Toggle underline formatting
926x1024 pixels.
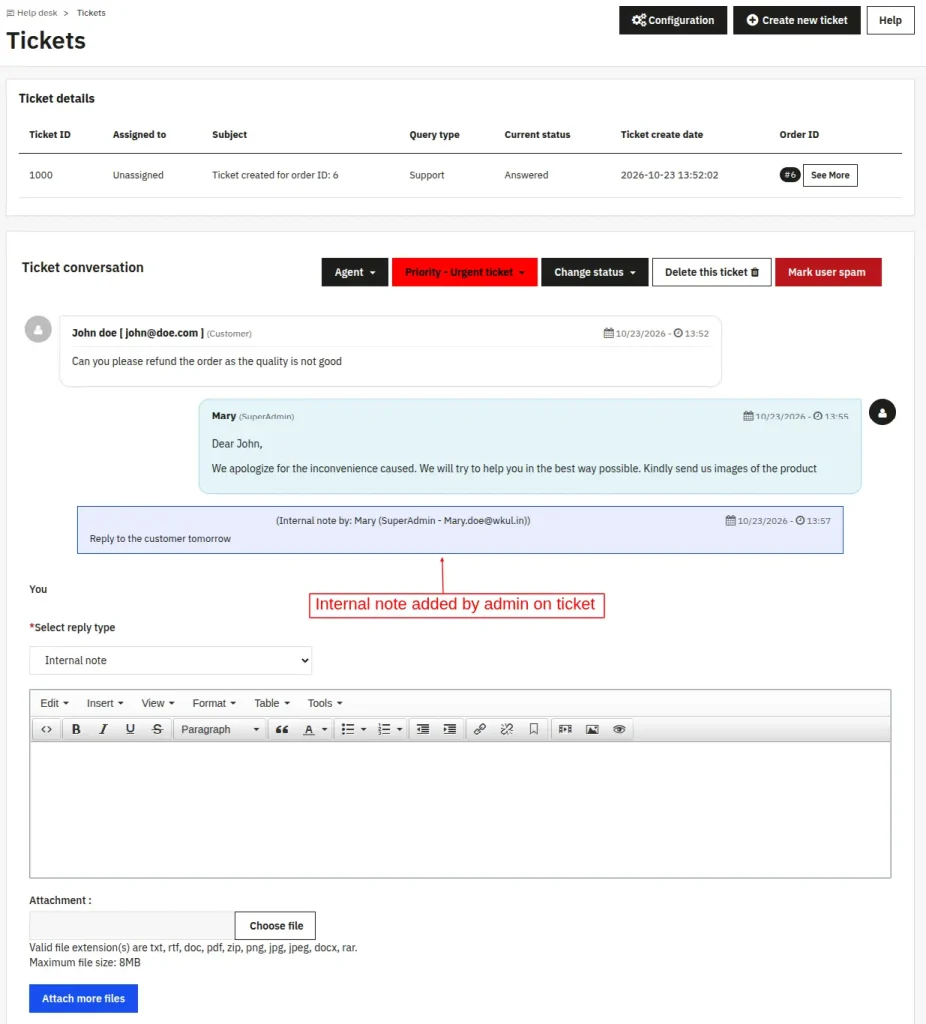(x=130, y=729)
